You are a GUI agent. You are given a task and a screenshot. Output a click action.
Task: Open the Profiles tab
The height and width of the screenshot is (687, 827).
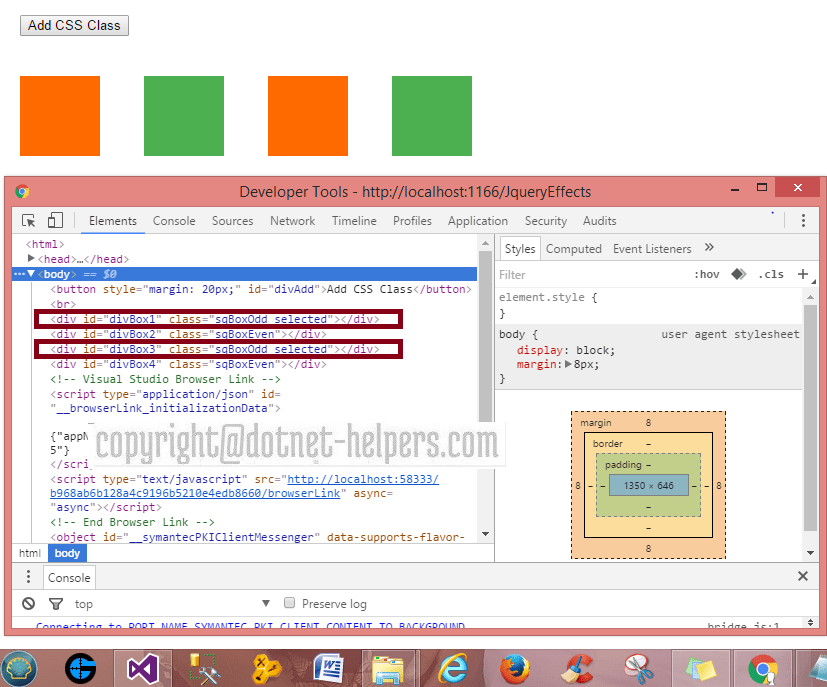412,221
